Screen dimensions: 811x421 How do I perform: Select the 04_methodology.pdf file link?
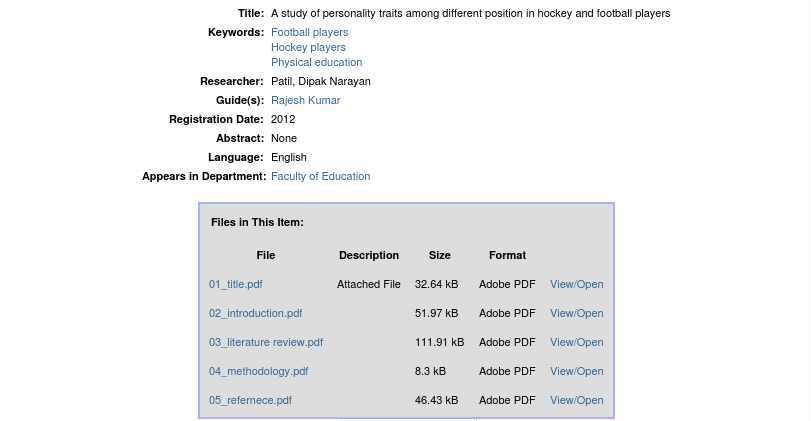[258, 371]
